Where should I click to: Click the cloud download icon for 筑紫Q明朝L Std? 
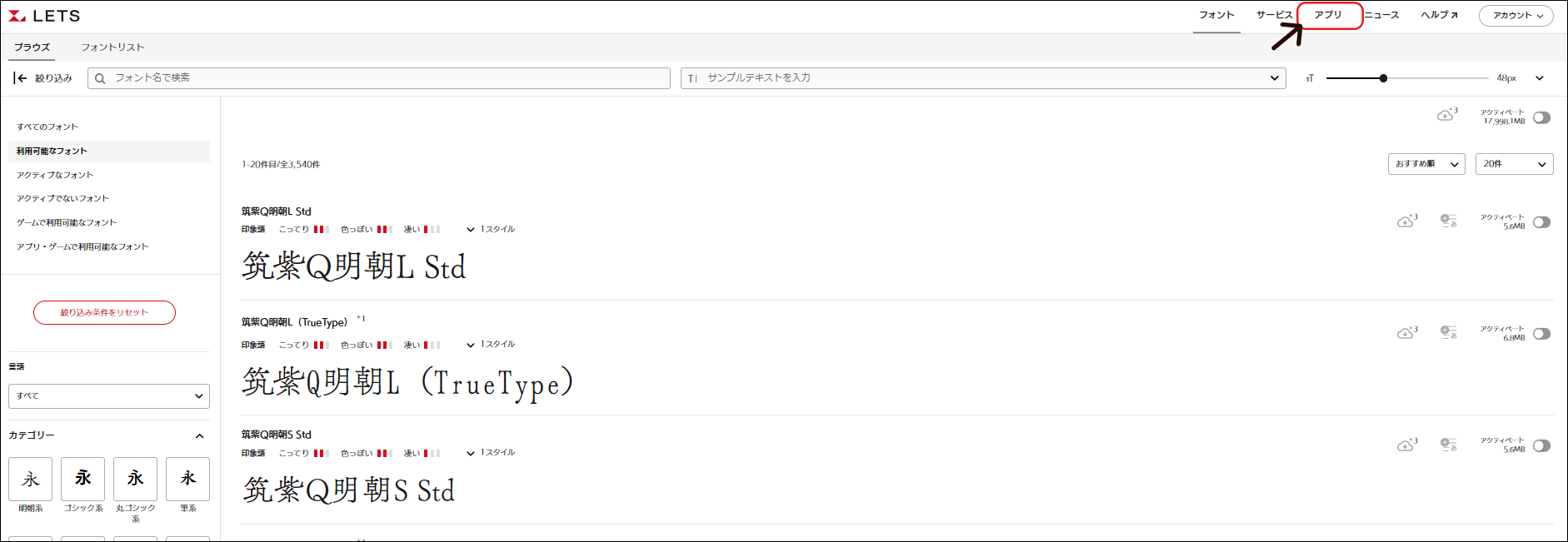[1406, 221]
